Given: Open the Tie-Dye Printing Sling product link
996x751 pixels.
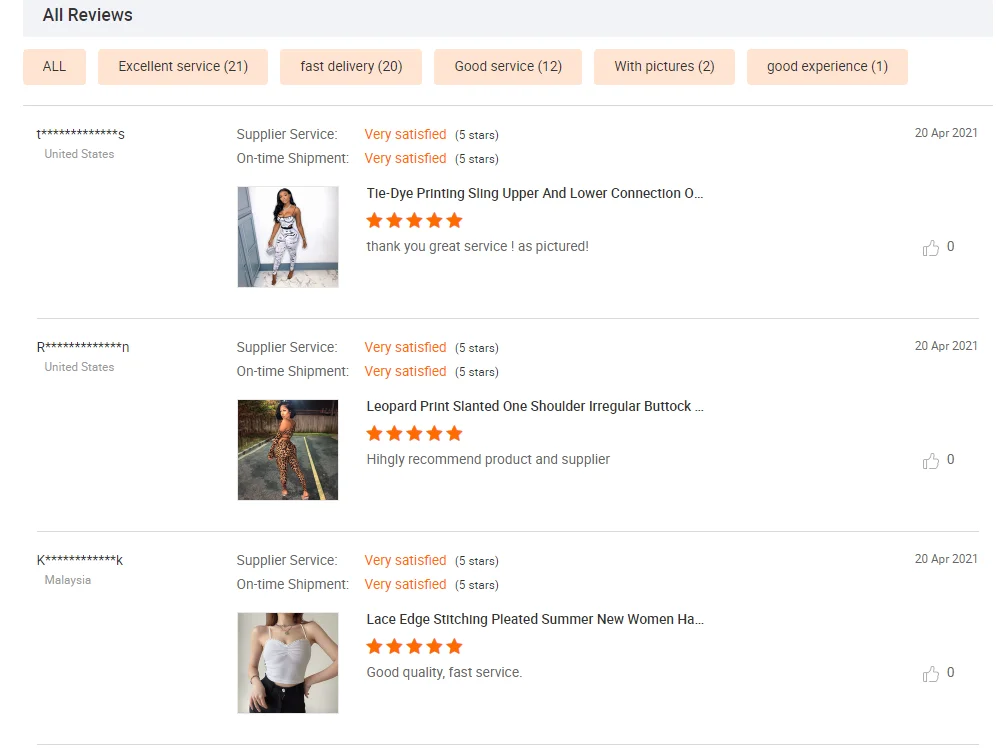Looking at the screenshot, I should click(x=534, y=193).
